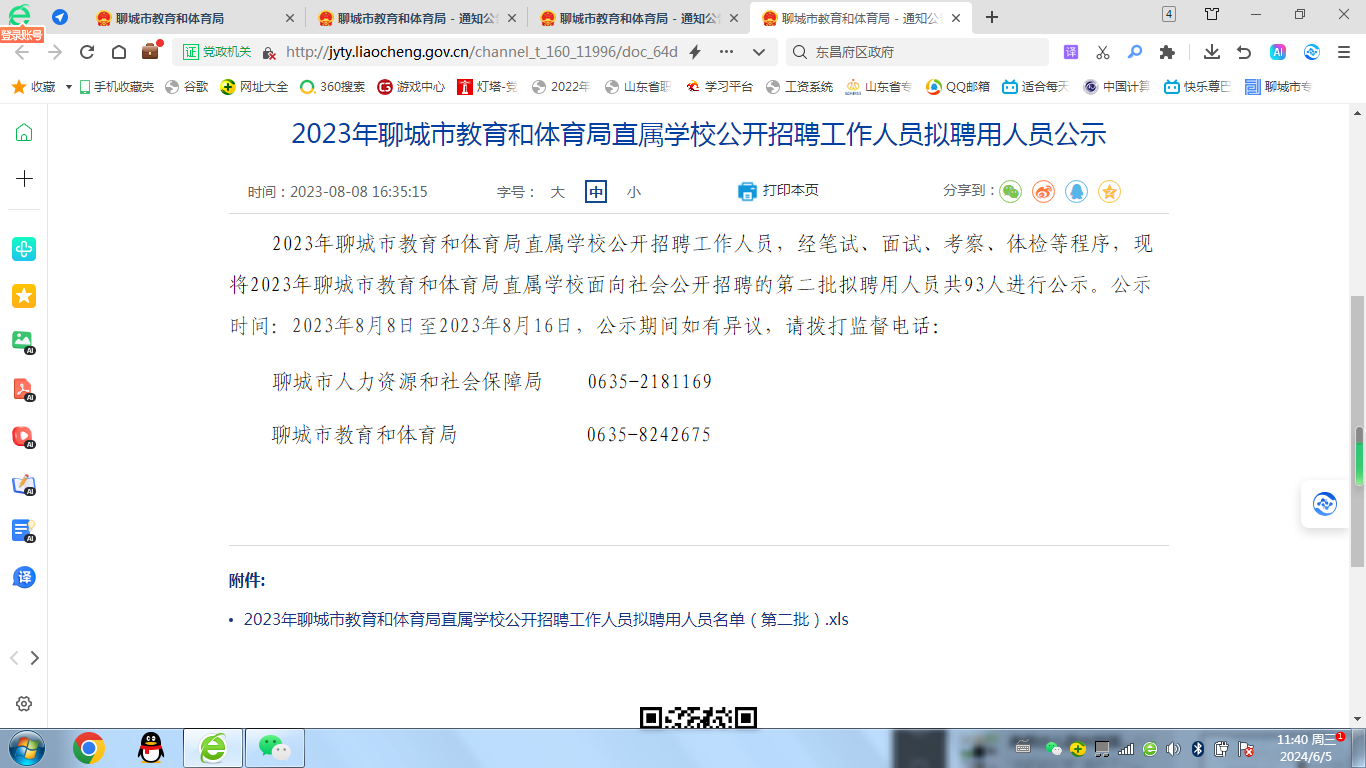Click the extensions puzzle icon
The image size is (1366, 768).
(x=1166, y=51)
